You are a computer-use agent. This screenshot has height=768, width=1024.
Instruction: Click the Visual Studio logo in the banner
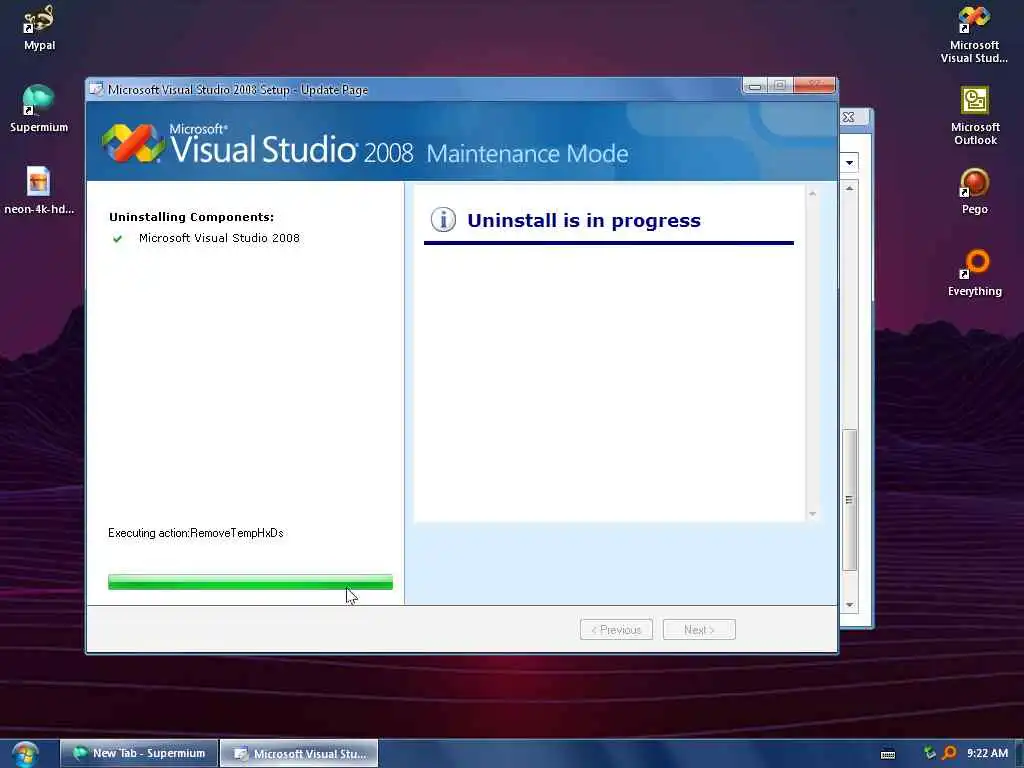pos(133,143)
